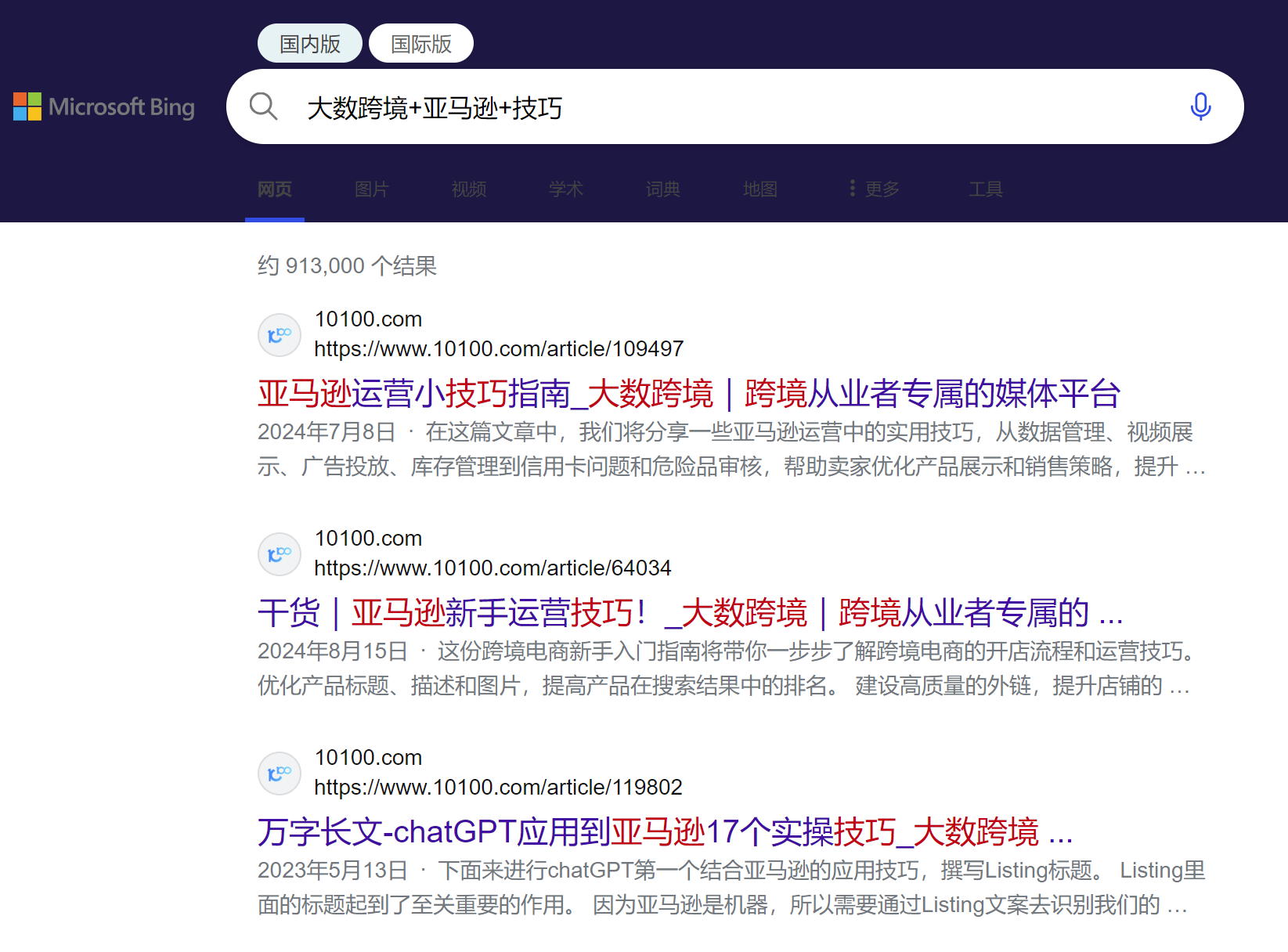
Task: Click the snippet dated 2023年5月13日
Action: point(731,888)
